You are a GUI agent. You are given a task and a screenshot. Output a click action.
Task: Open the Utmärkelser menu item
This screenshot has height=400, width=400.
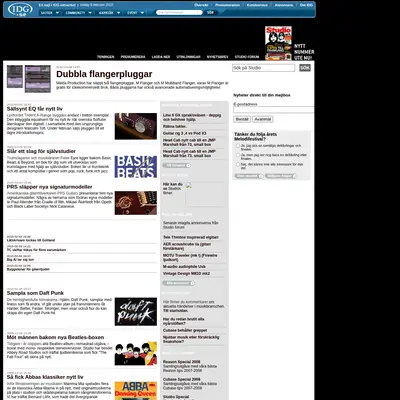click(x=188, y=57)
